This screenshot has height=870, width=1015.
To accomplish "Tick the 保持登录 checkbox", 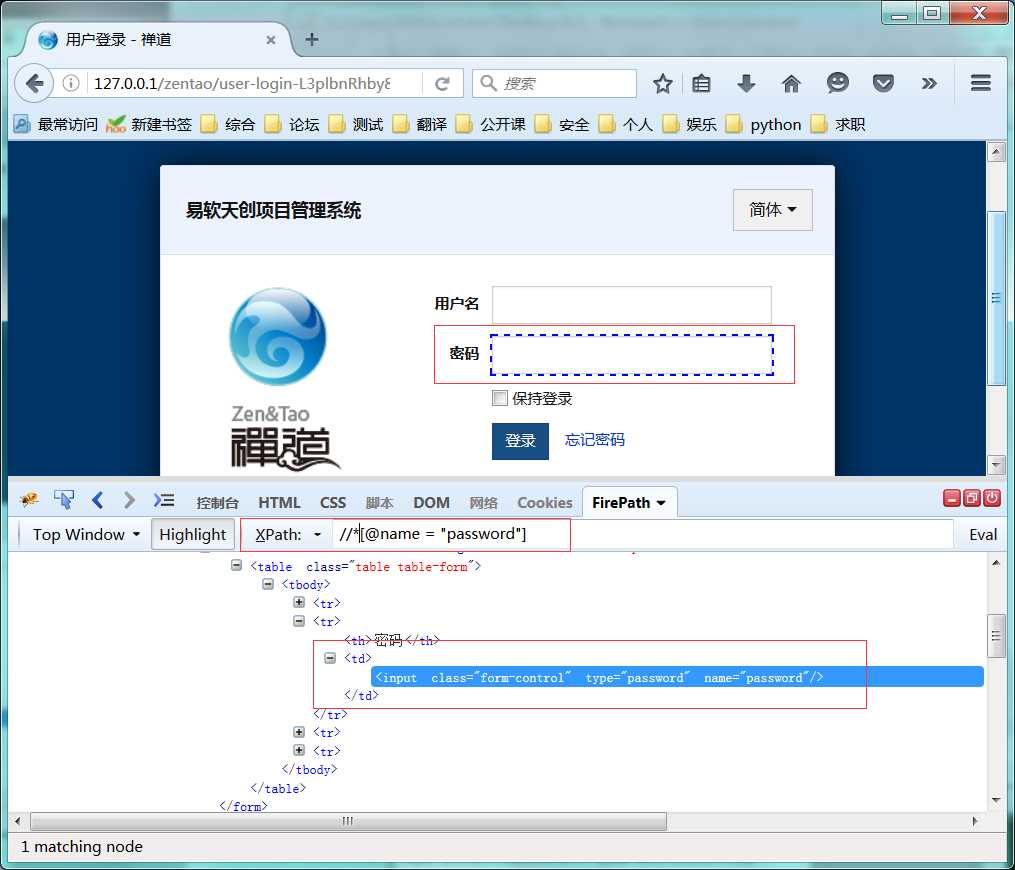I will (500, 397).
